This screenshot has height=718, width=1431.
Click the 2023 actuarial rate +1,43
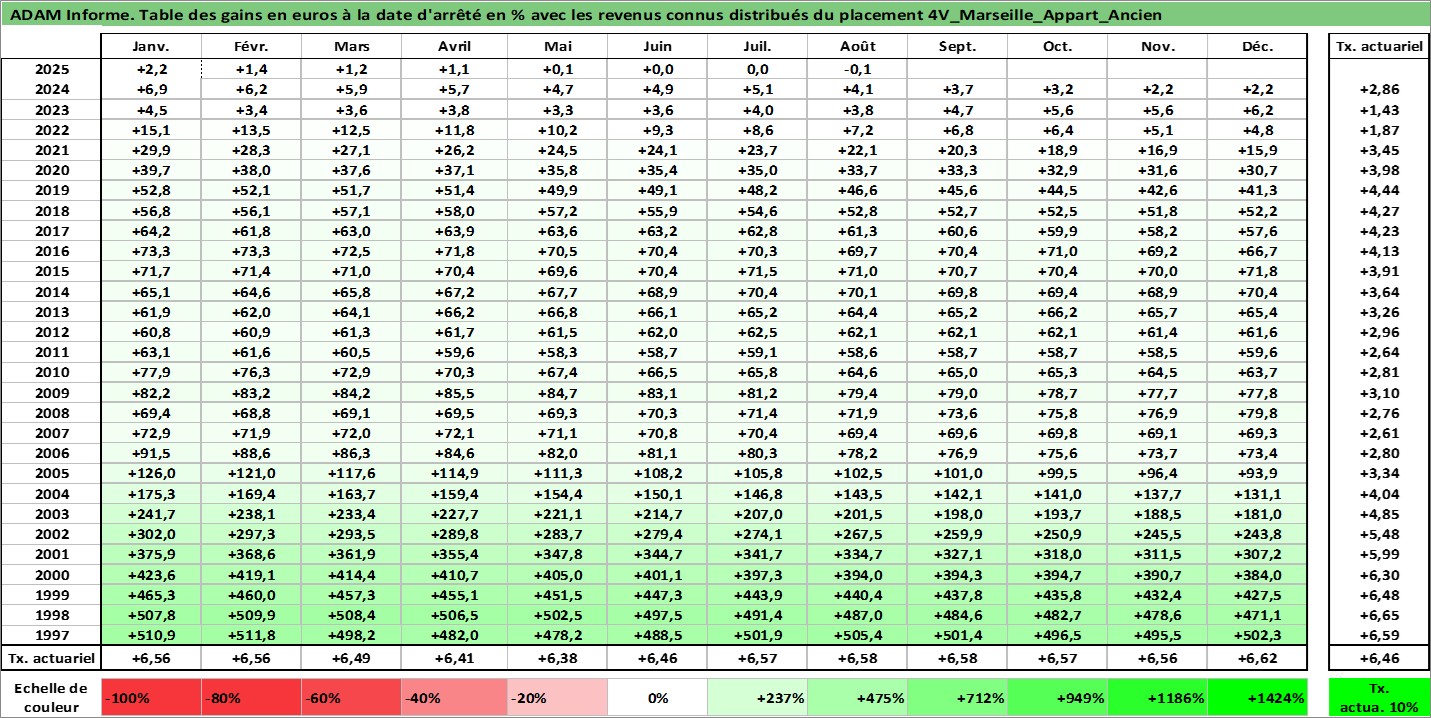click(1379, 110)
